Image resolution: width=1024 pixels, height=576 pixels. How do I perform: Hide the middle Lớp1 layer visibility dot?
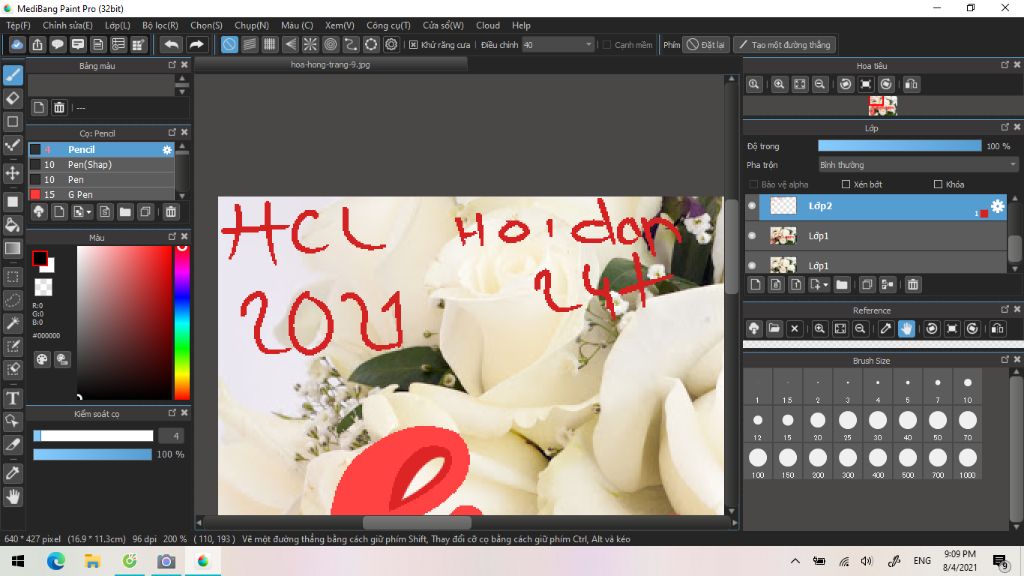pos(752,236)
